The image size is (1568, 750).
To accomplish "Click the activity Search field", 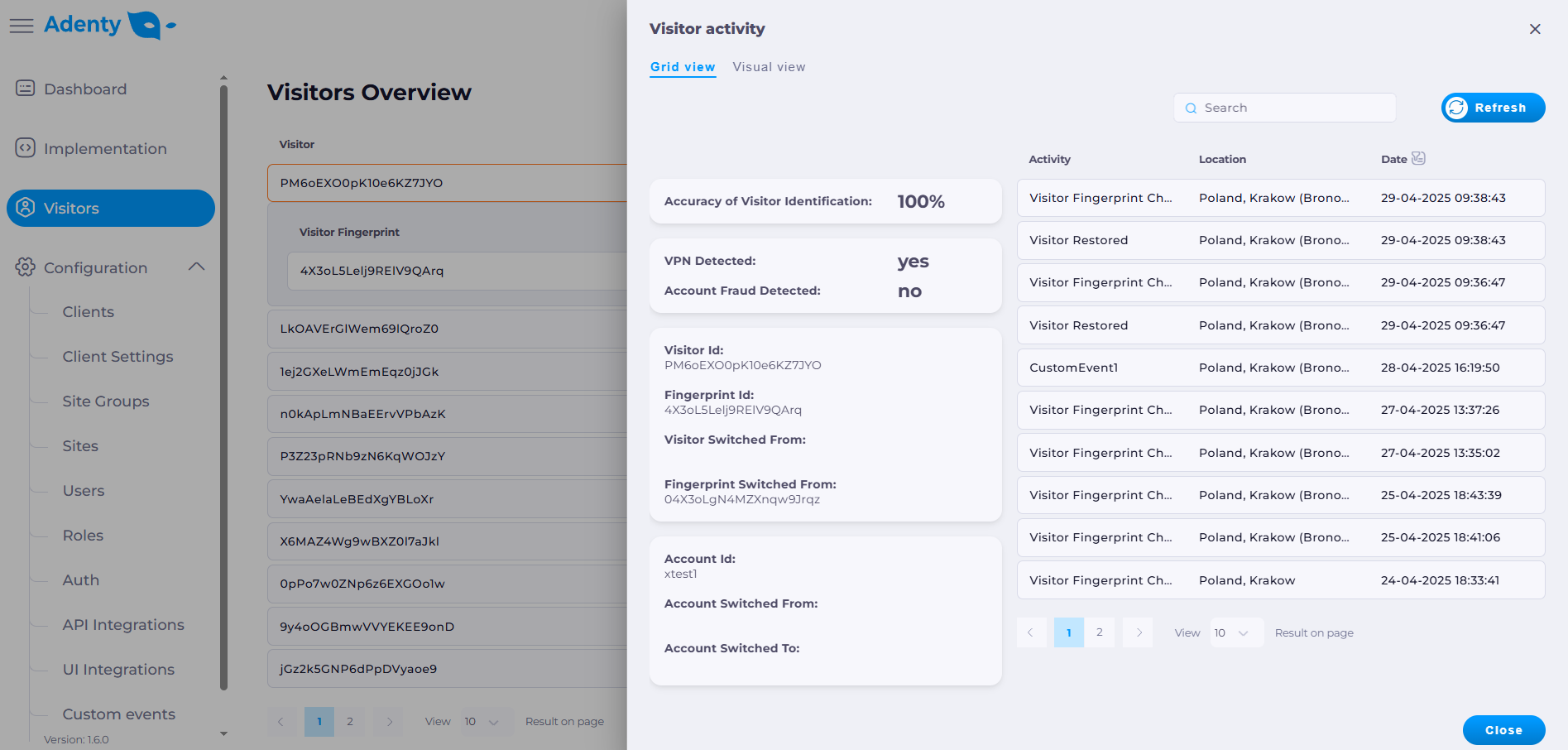I will pyautogui.click(x=1284, y=108).
